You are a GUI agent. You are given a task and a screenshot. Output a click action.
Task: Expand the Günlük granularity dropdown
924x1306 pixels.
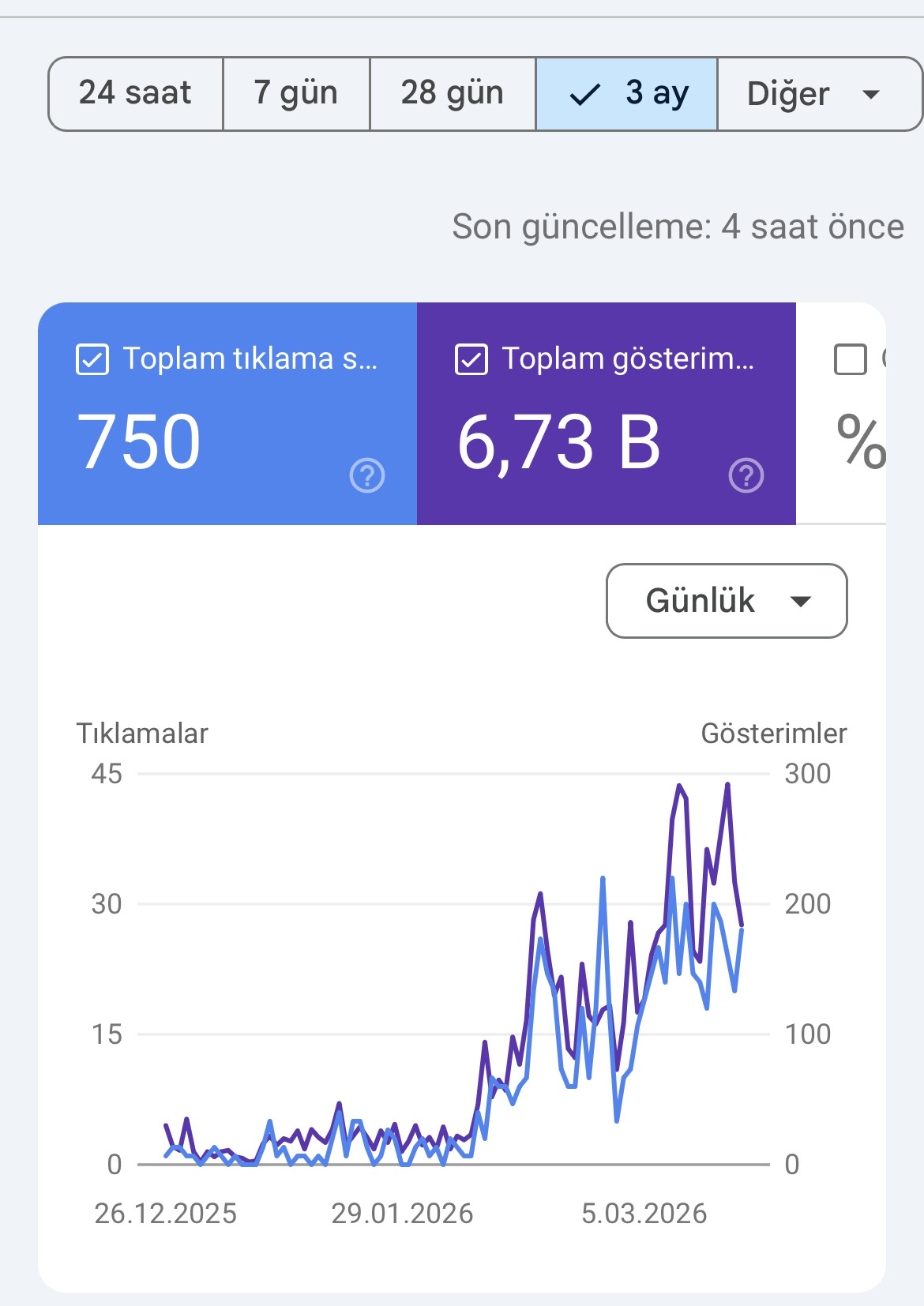tap(727, 601)
